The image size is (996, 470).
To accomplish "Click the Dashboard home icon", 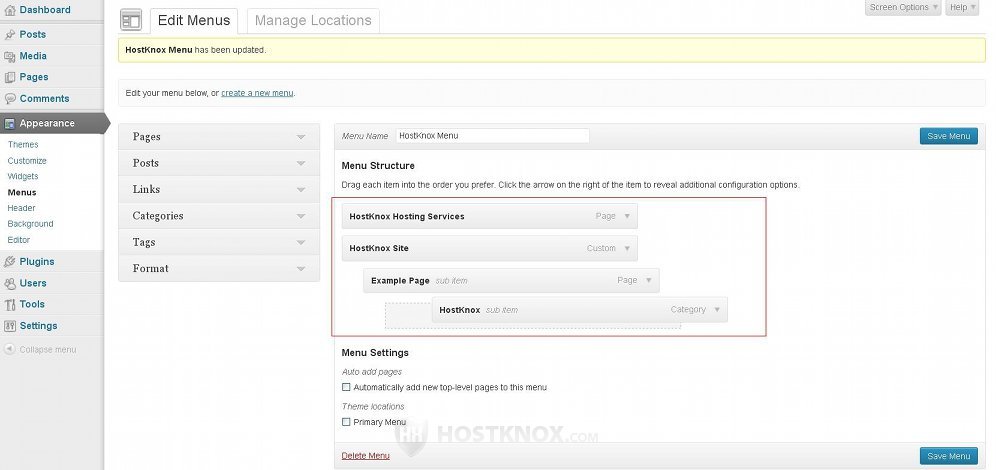I will 10,10.
